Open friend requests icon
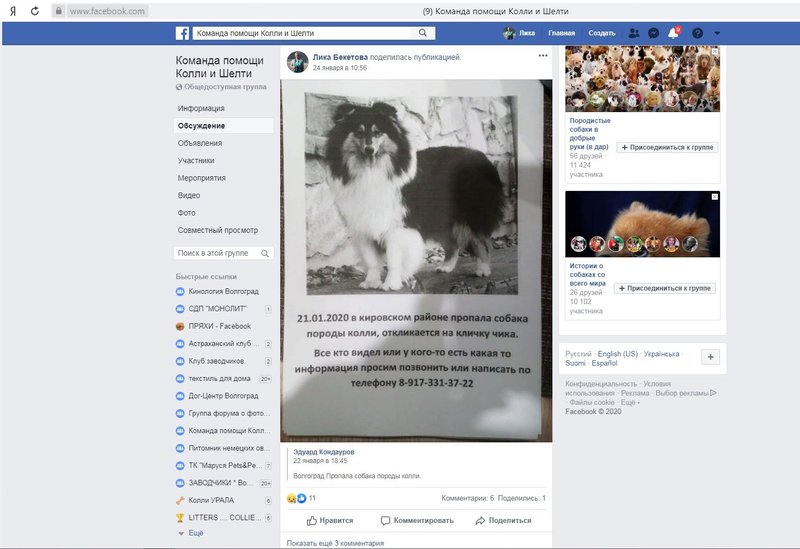 click(634, 33)
